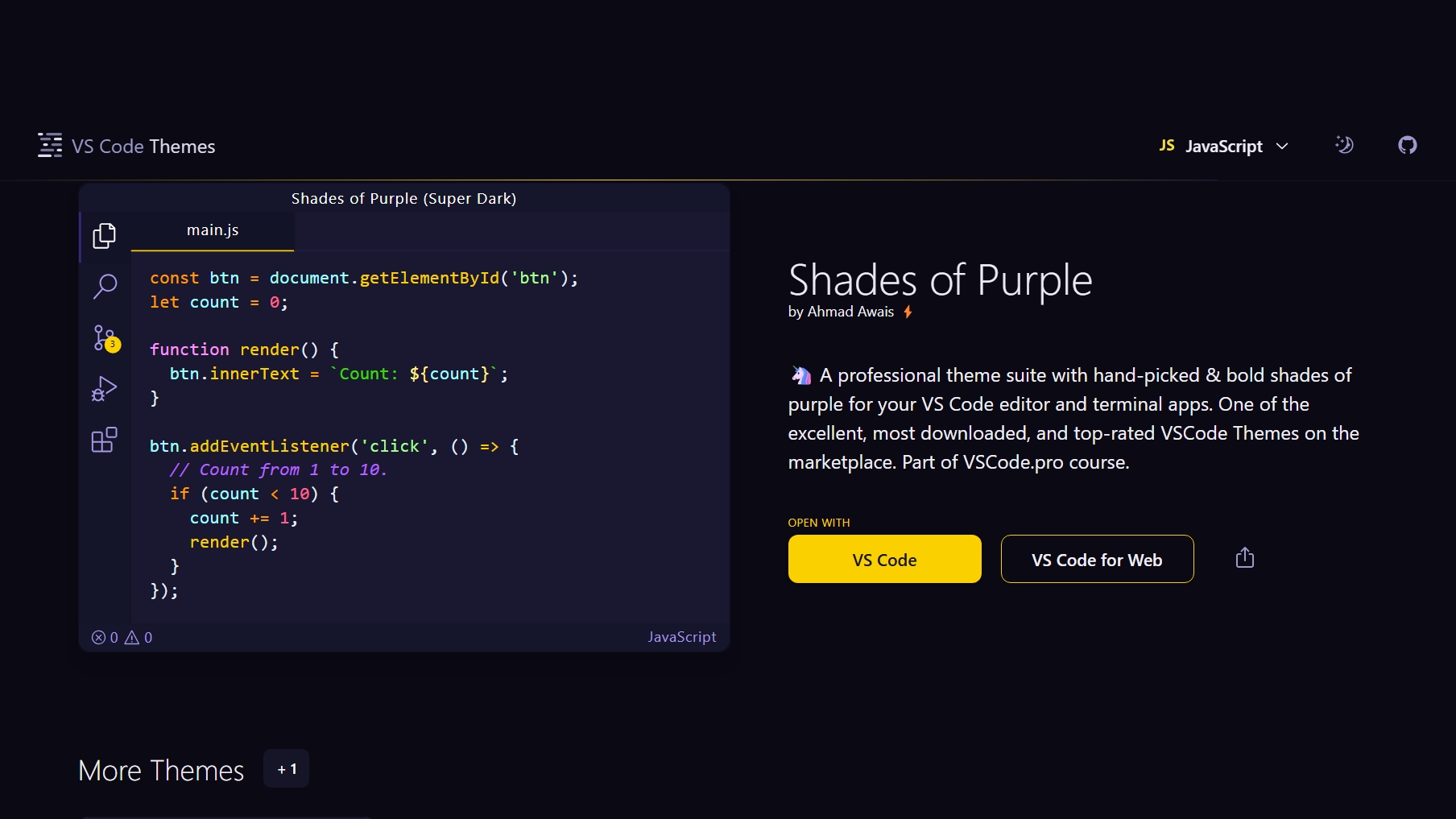Viewport: 1456px width, 819px height.
Task: Click the Search magnifier icon
Action: [105, 286]
